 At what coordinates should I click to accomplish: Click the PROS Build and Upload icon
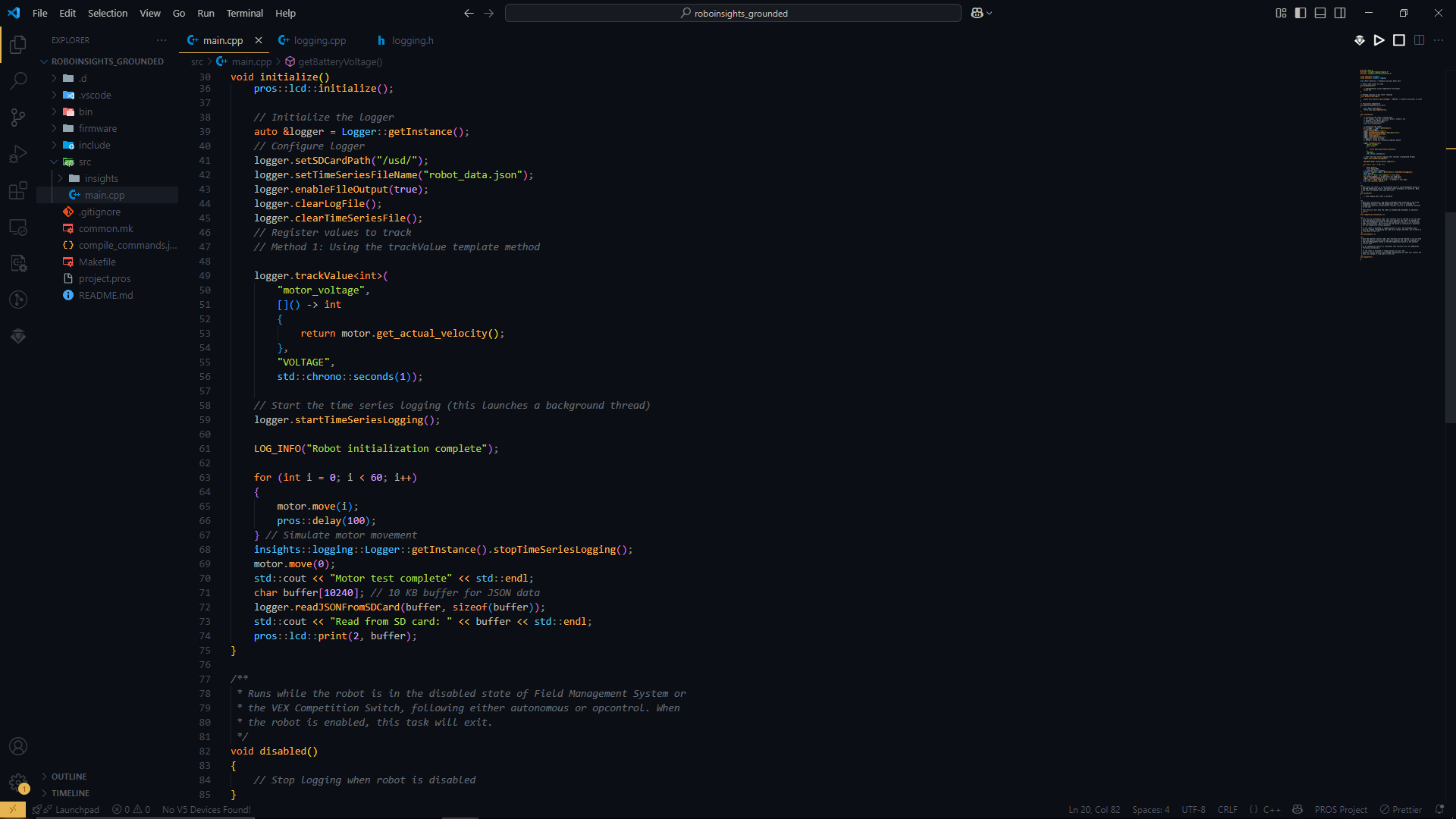[x=1359, y=40]
